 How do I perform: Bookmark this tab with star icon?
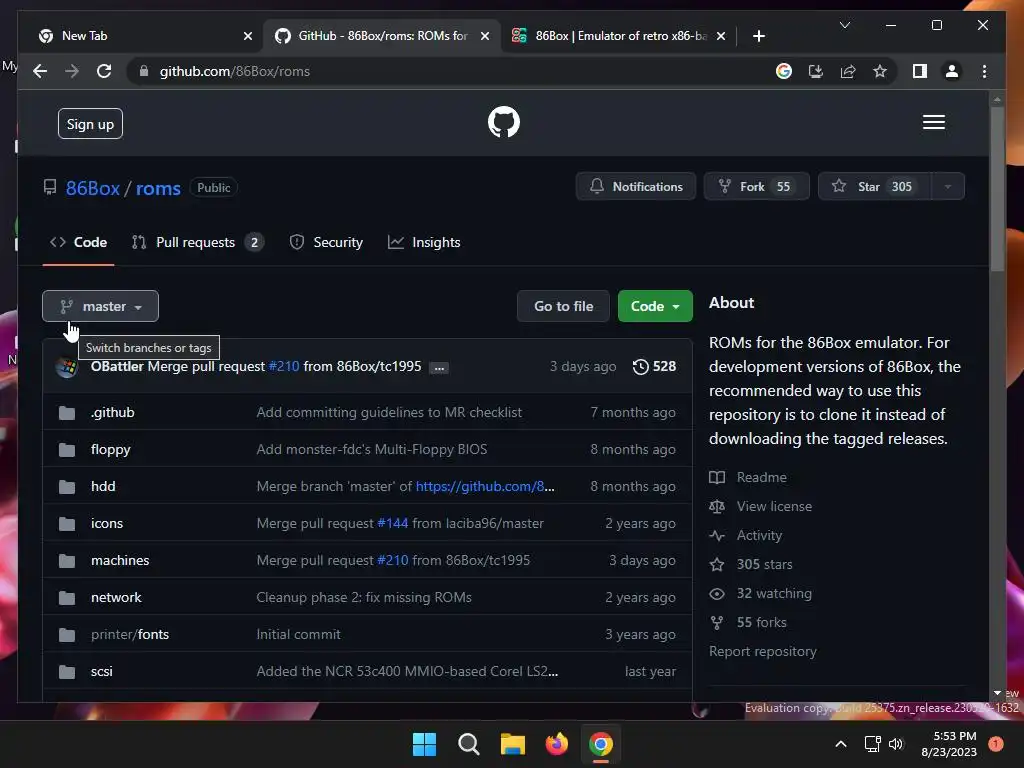coord(880,71)
